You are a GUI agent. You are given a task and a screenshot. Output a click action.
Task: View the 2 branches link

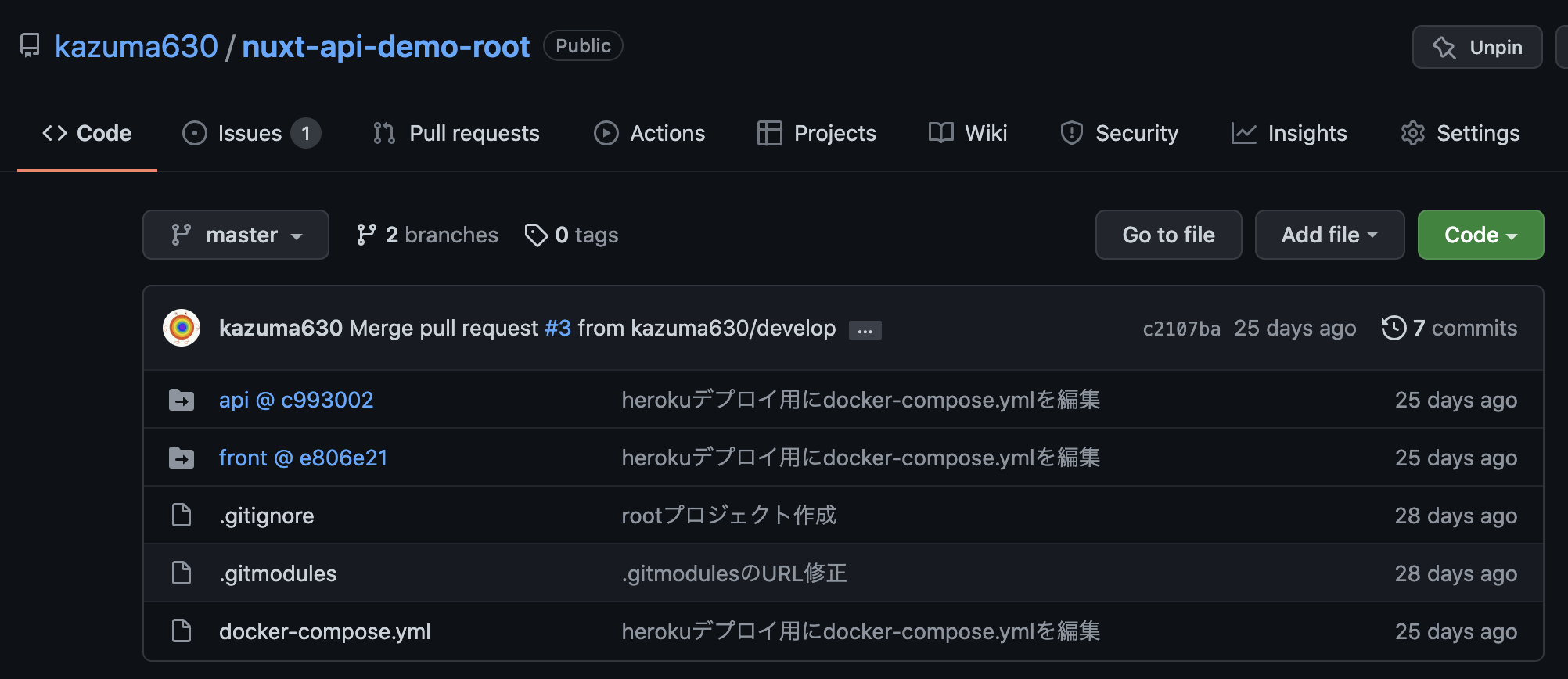(x=427, y=235)
